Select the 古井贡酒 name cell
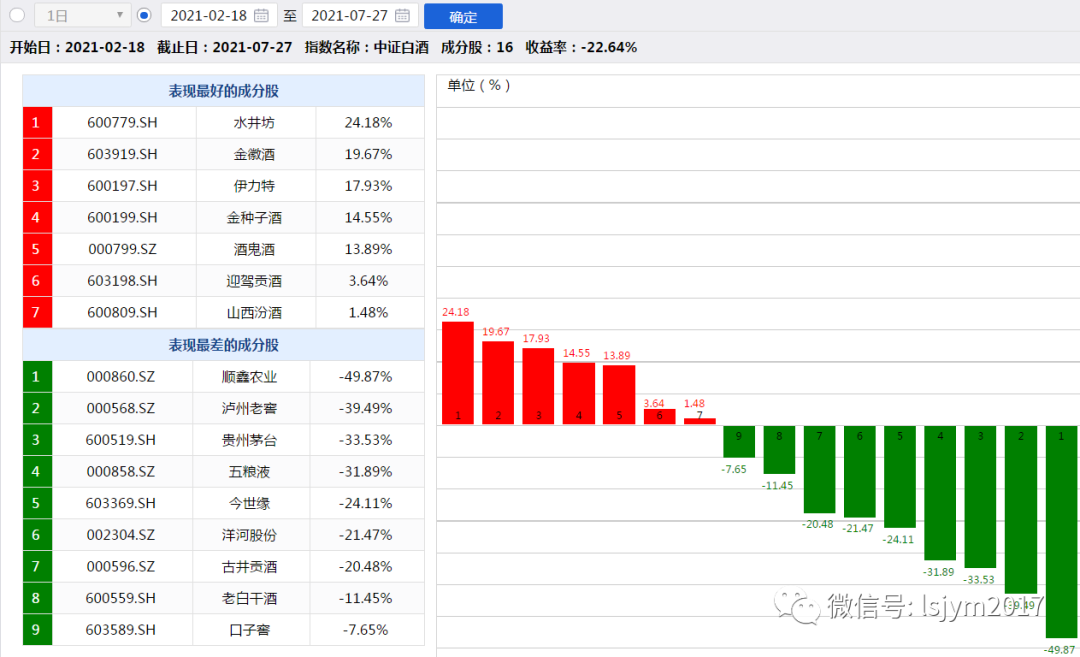 [x=249, y=567]
